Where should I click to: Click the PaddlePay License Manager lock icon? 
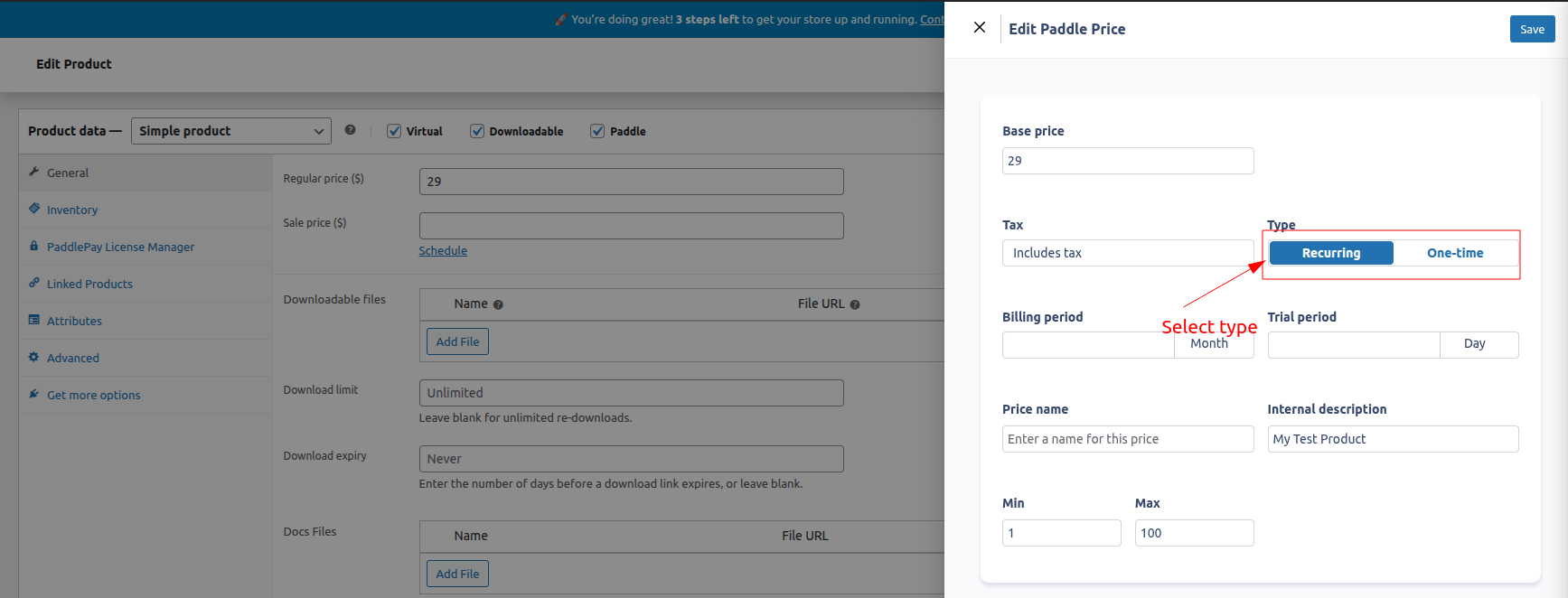[x=33, y=246]
